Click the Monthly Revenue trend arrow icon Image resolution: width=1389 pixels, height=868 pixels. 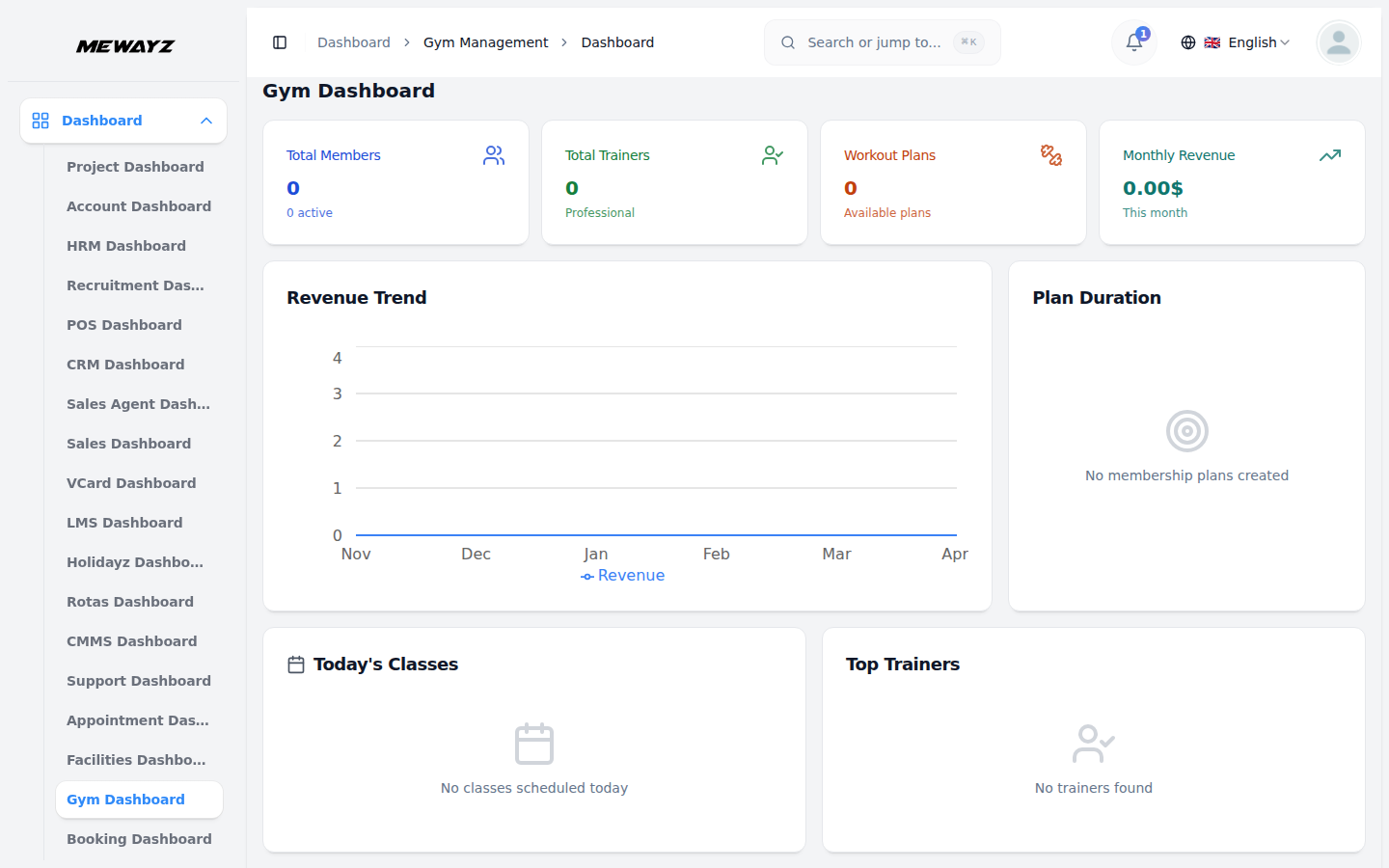click(x=1330, y=155)
